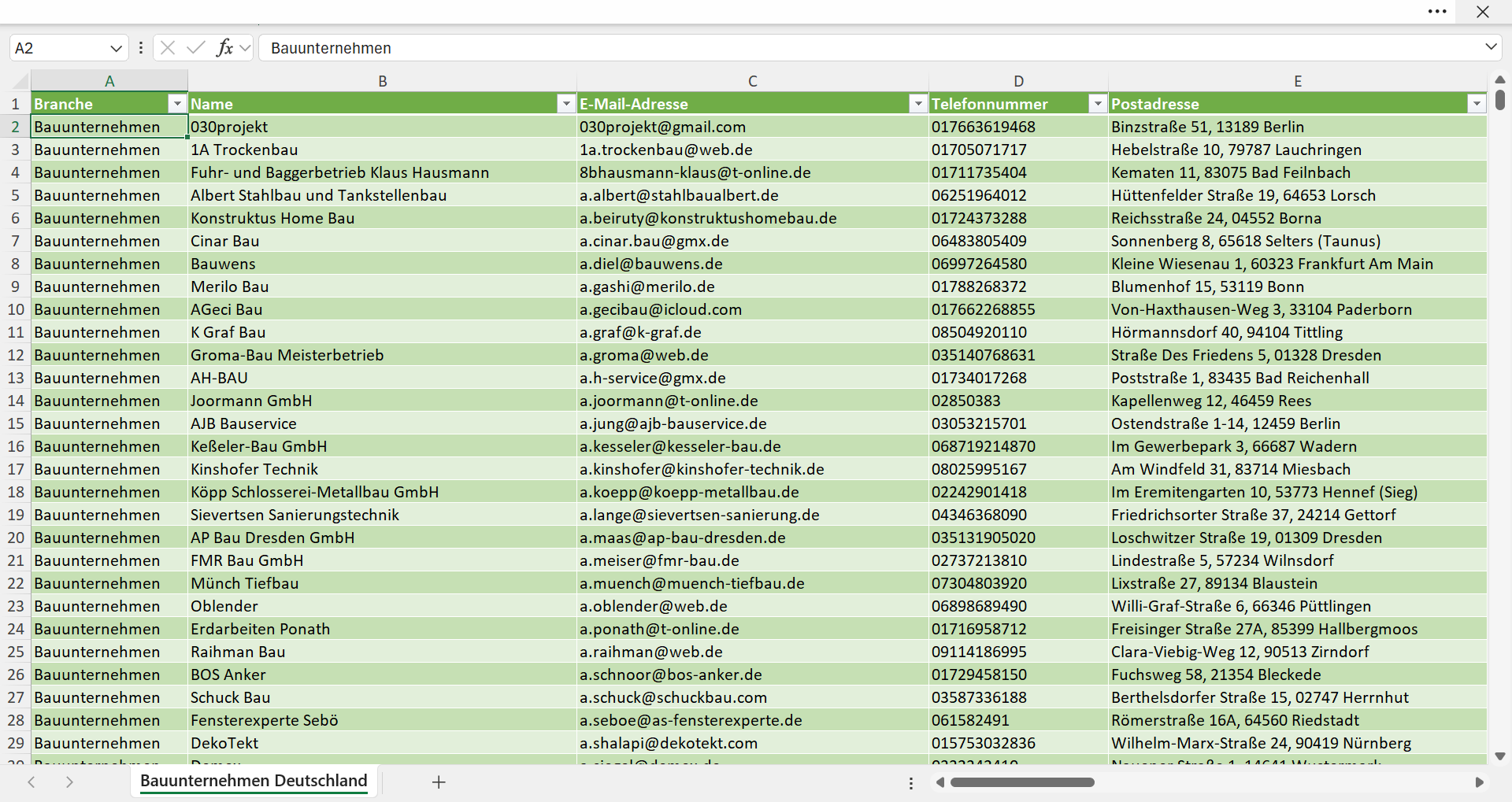Click the vertical dots beside the Name Box
The height and width of the screenshot is (802, 1512).
click(x=141, y=48)
